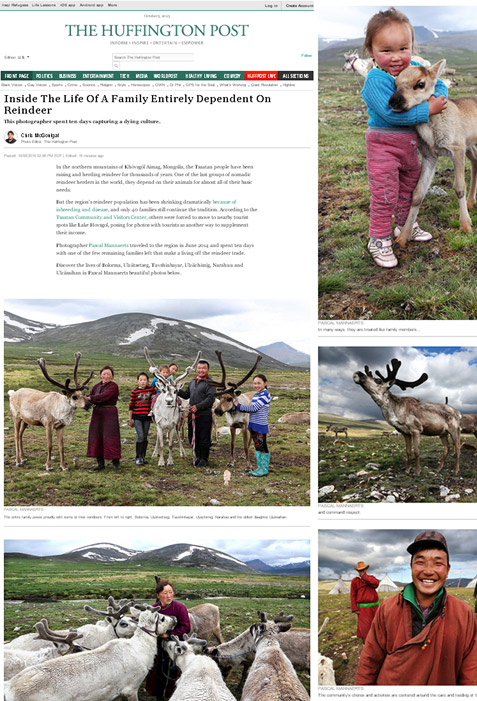Select the HuffPost Live tab
Viewport: 477px width, 701px height.
point(262,76)
